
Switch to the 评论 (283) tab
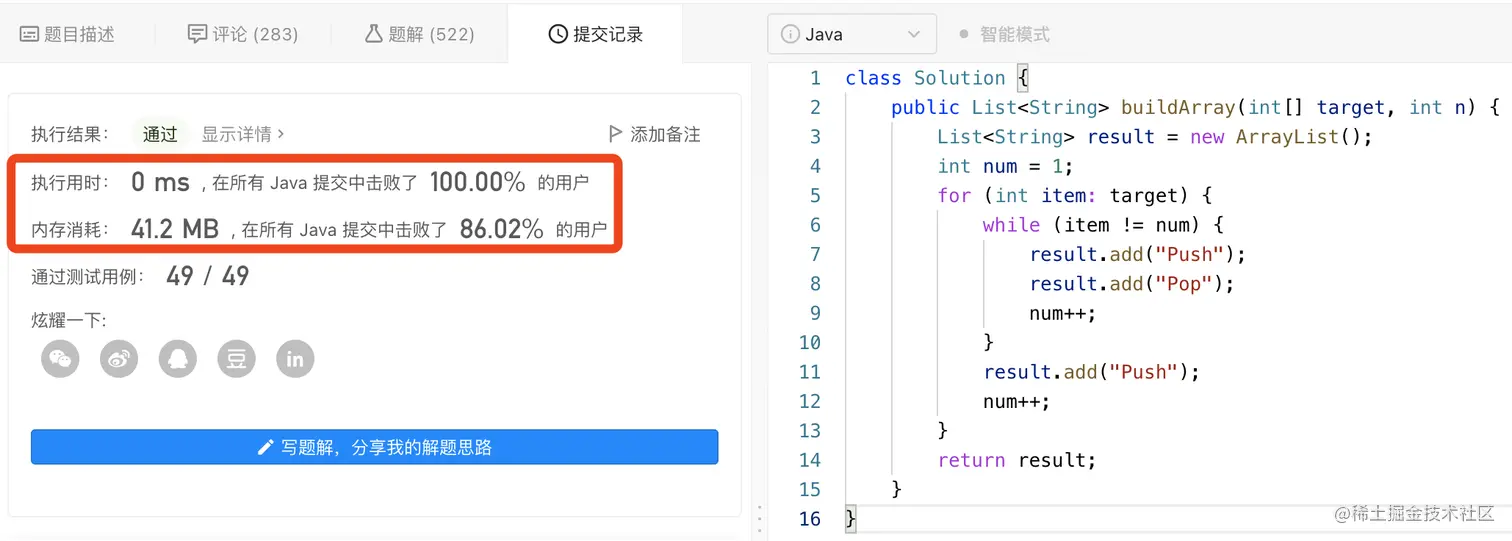point(243,34)
